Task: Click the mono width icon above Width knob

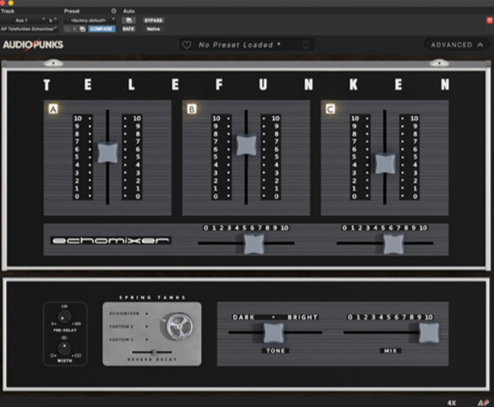Action: [64, 338]
